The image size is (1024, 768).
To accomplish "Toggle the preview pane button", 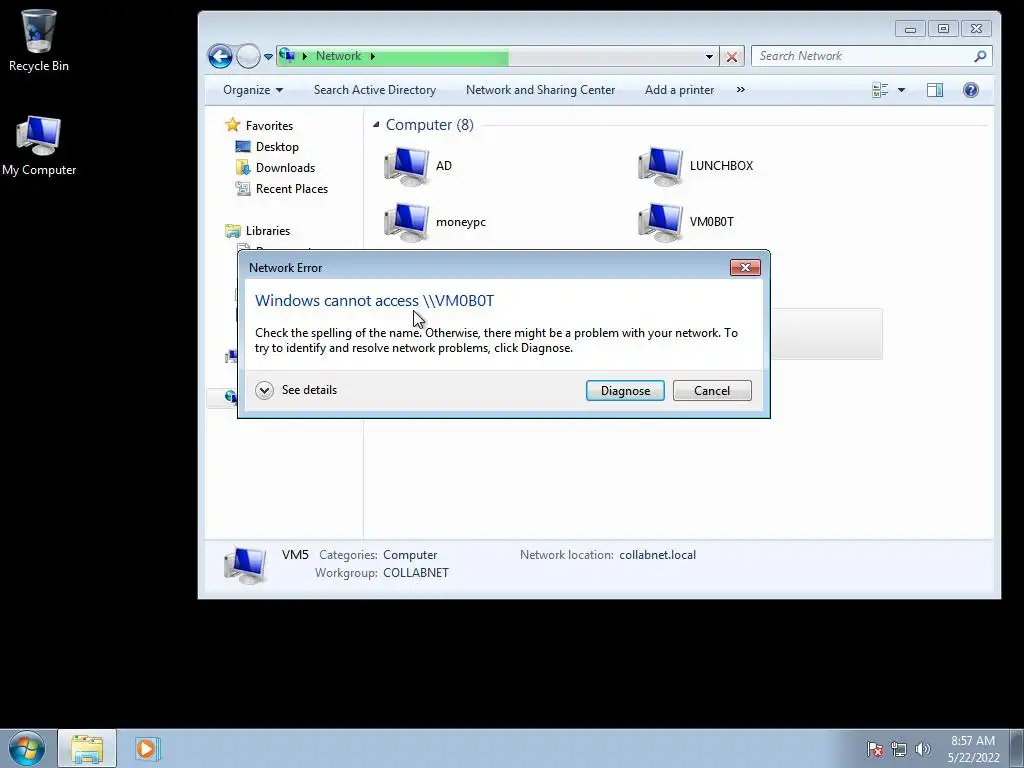I will [x=935, y=90].
